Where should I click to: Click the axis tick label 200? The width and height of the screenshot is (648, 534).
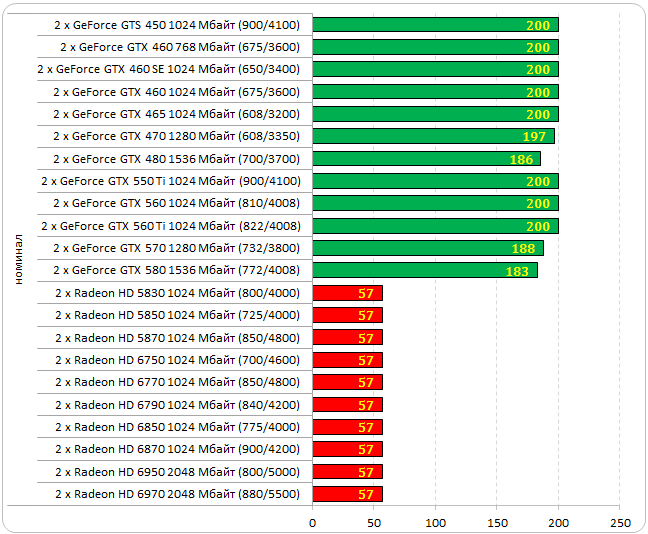tap(559, 523)
